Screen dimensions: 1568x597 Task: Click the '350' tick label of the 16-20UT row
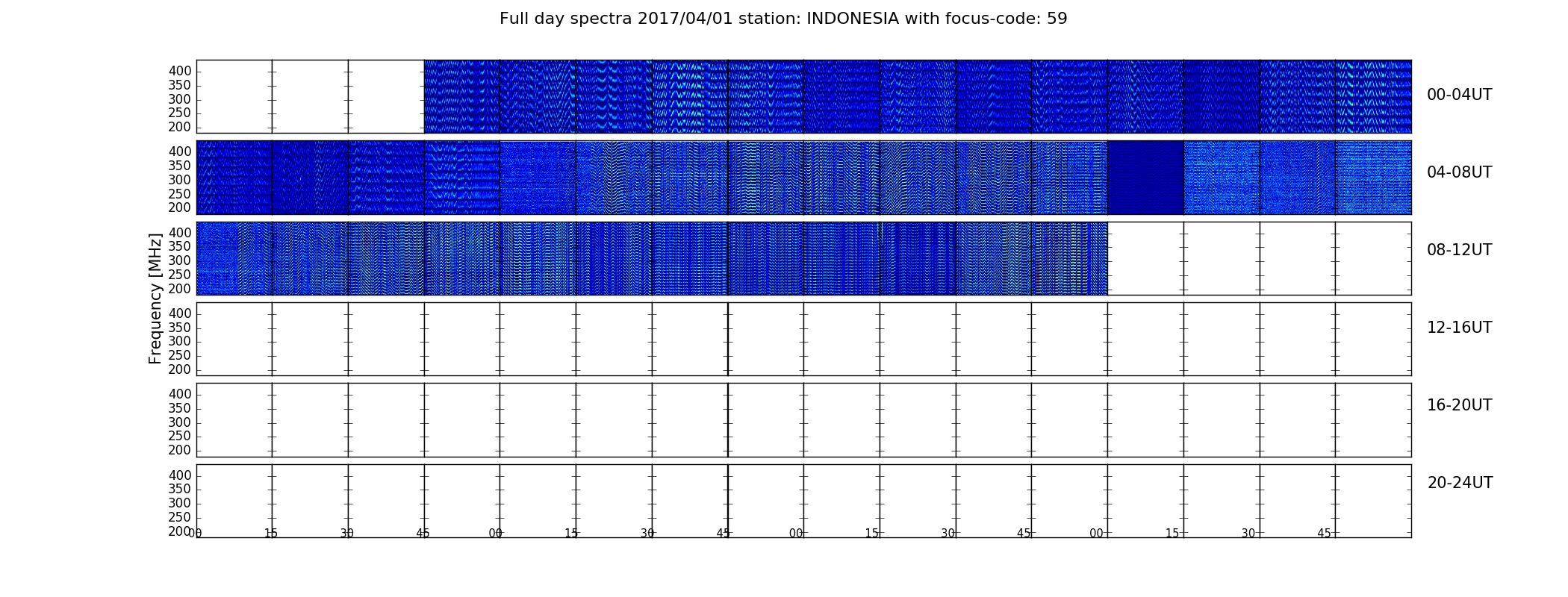(x=180, y=409)
